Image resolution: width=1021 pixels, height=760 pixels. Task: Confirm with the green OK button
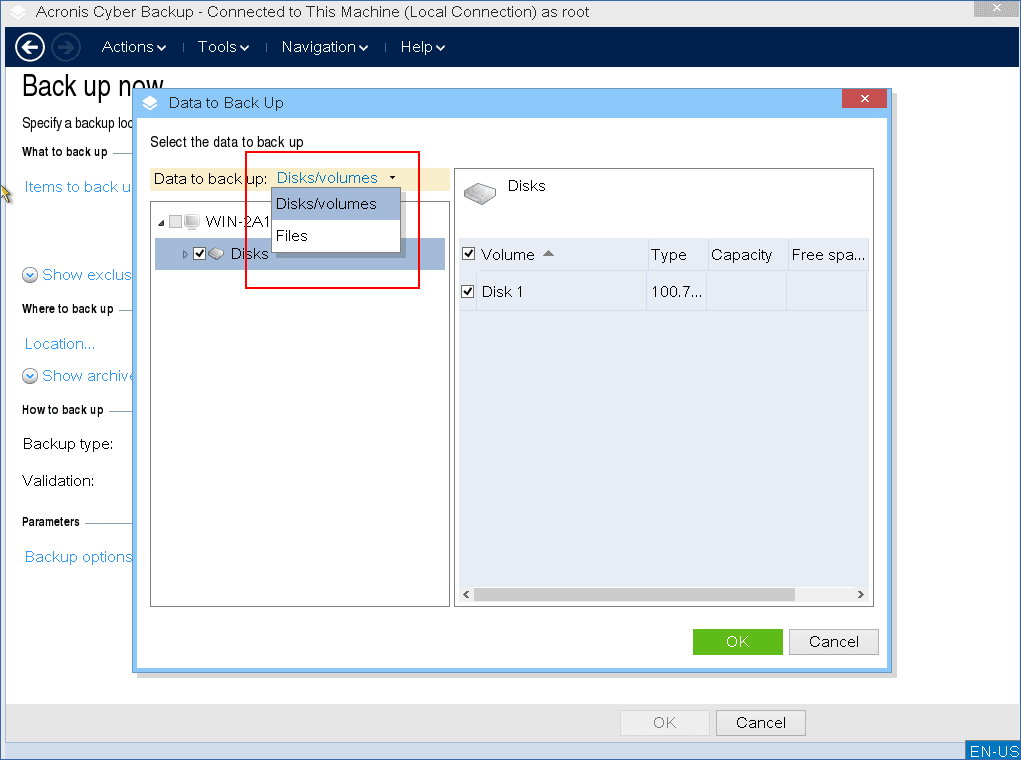click(738, 641)
